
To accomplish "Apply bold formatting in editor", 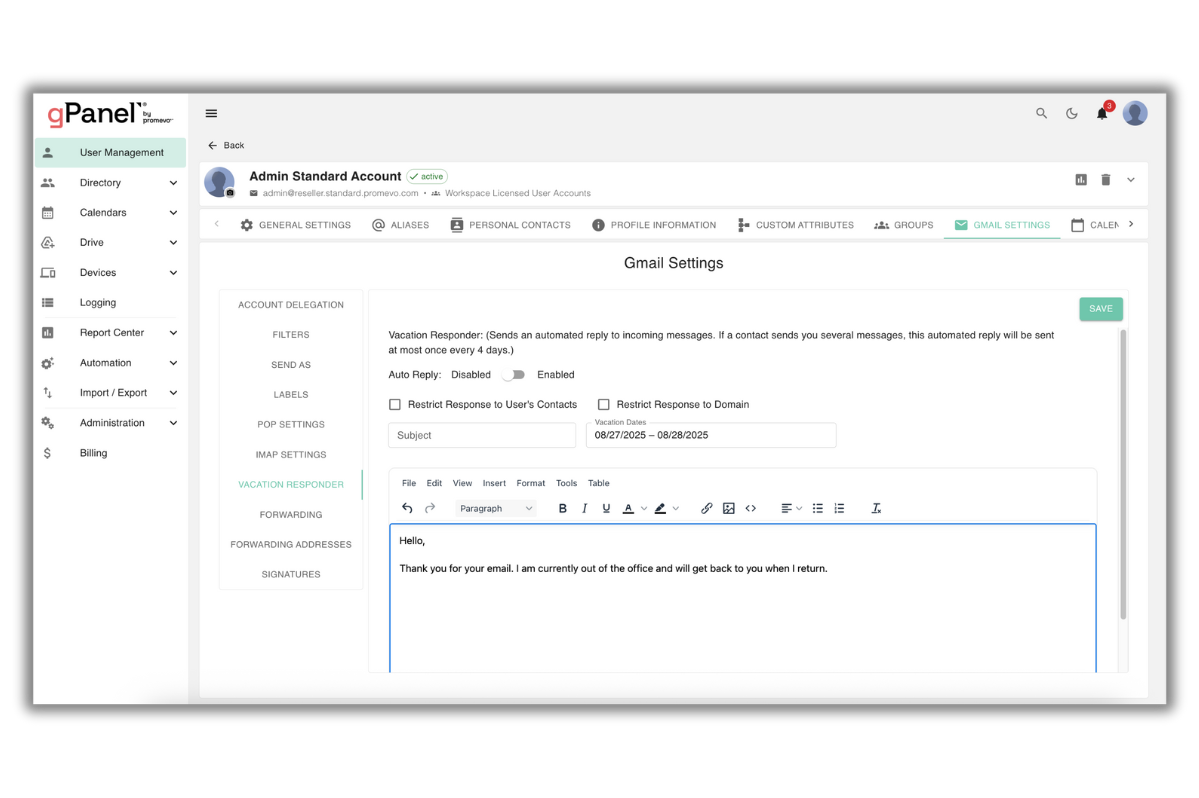I will pos(562,508).
